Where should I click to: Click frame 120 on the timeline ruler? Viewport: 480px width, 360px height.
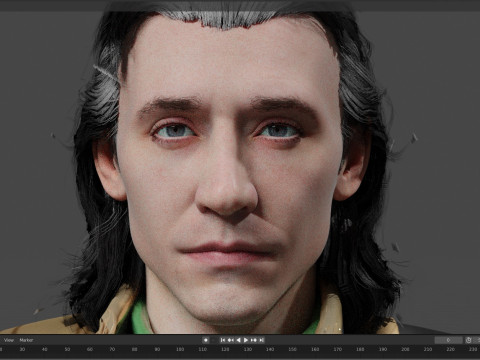tap(225, 349)
